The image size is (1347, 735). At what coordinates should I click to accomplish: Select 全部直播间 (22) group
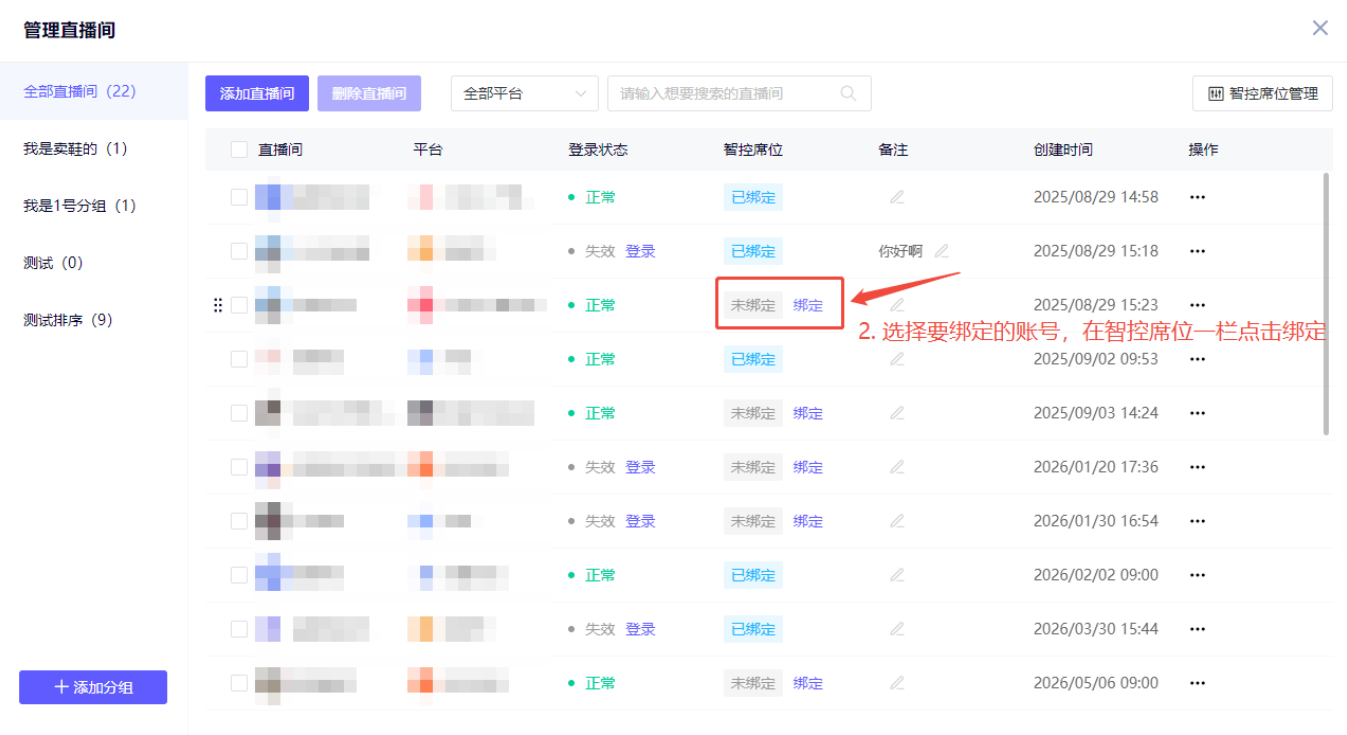[x=94, y=91]
